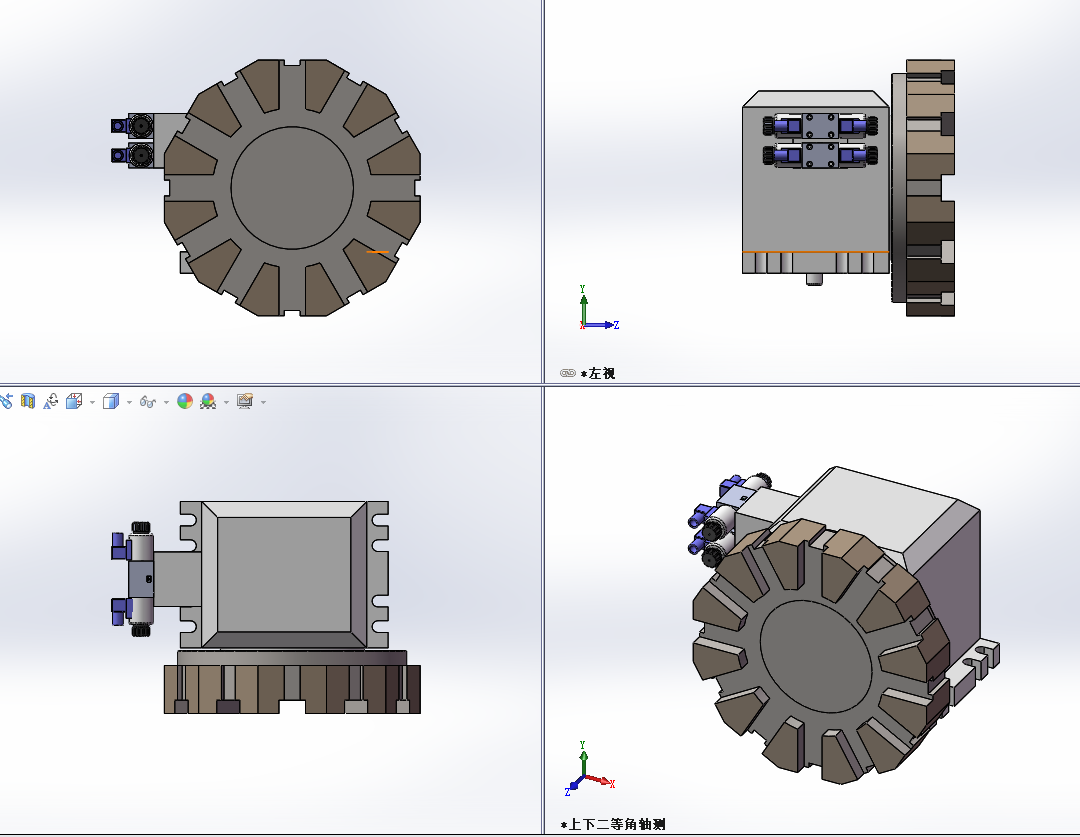
Task: Click the coordinate triad in the left view pane
Action: click(x=599, y=308)
